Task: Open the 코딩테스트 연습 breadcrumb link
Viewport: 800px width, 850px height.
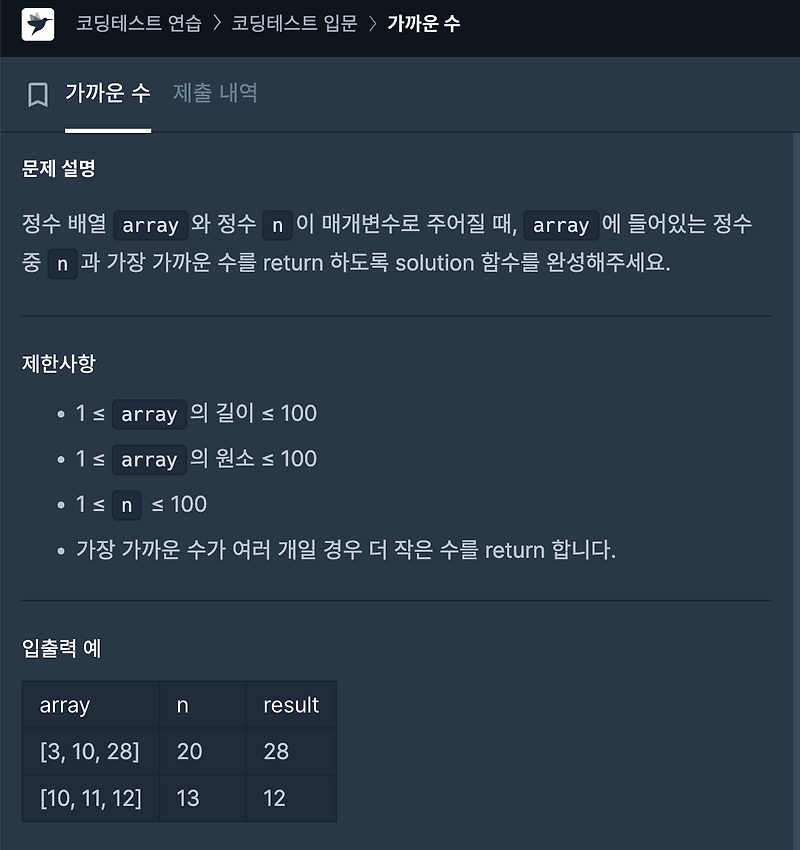Action: pyautogui.click(x=140, y=27)
